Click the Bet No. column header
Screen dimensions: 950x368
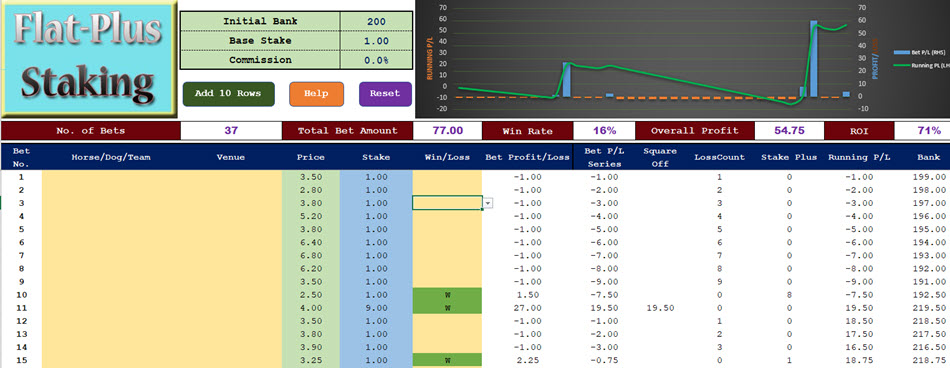pyautogui.click(x=21, y=157)
